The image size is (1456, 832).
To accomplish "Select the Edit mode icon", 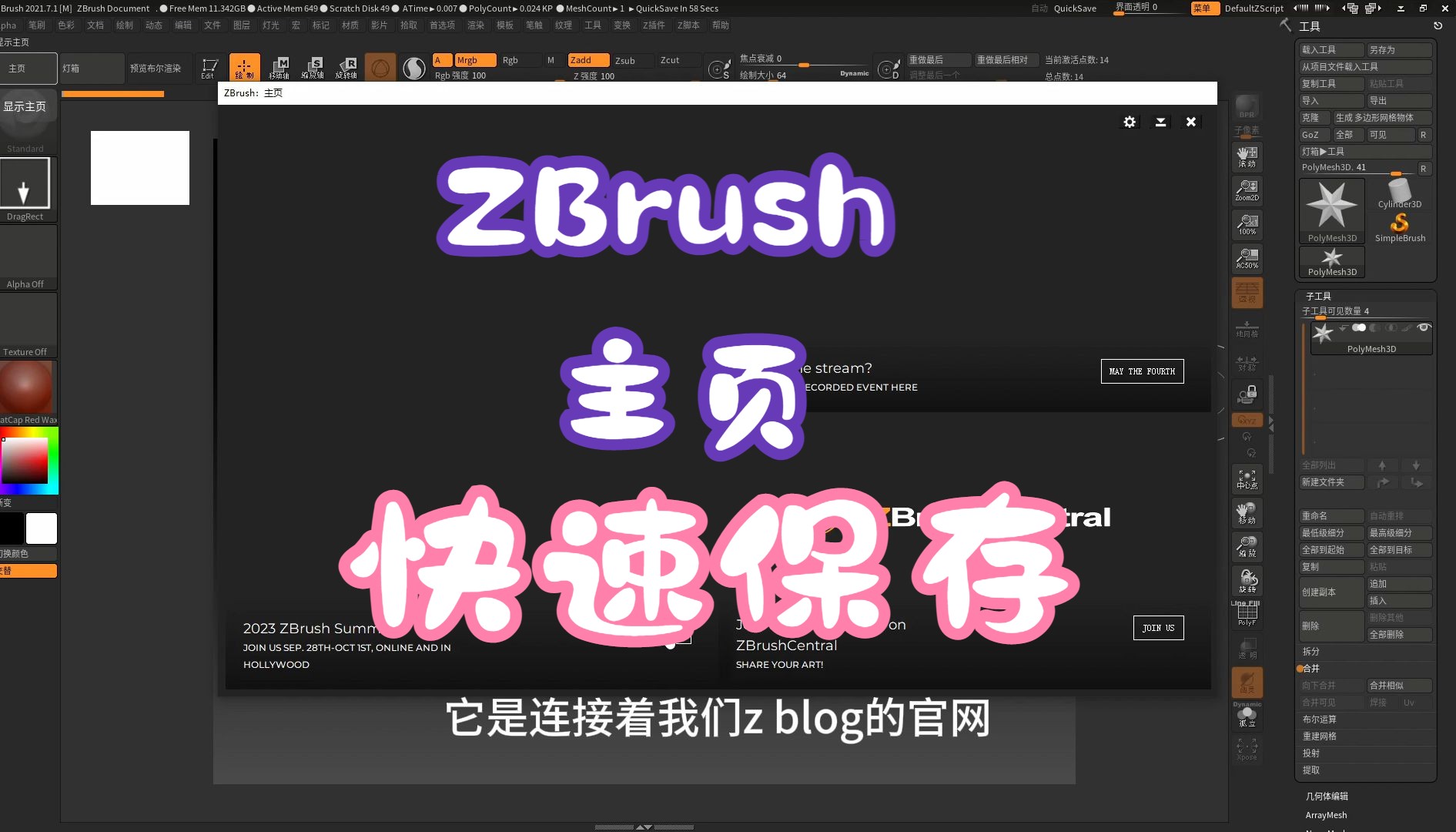I will (x=209, y=68).
